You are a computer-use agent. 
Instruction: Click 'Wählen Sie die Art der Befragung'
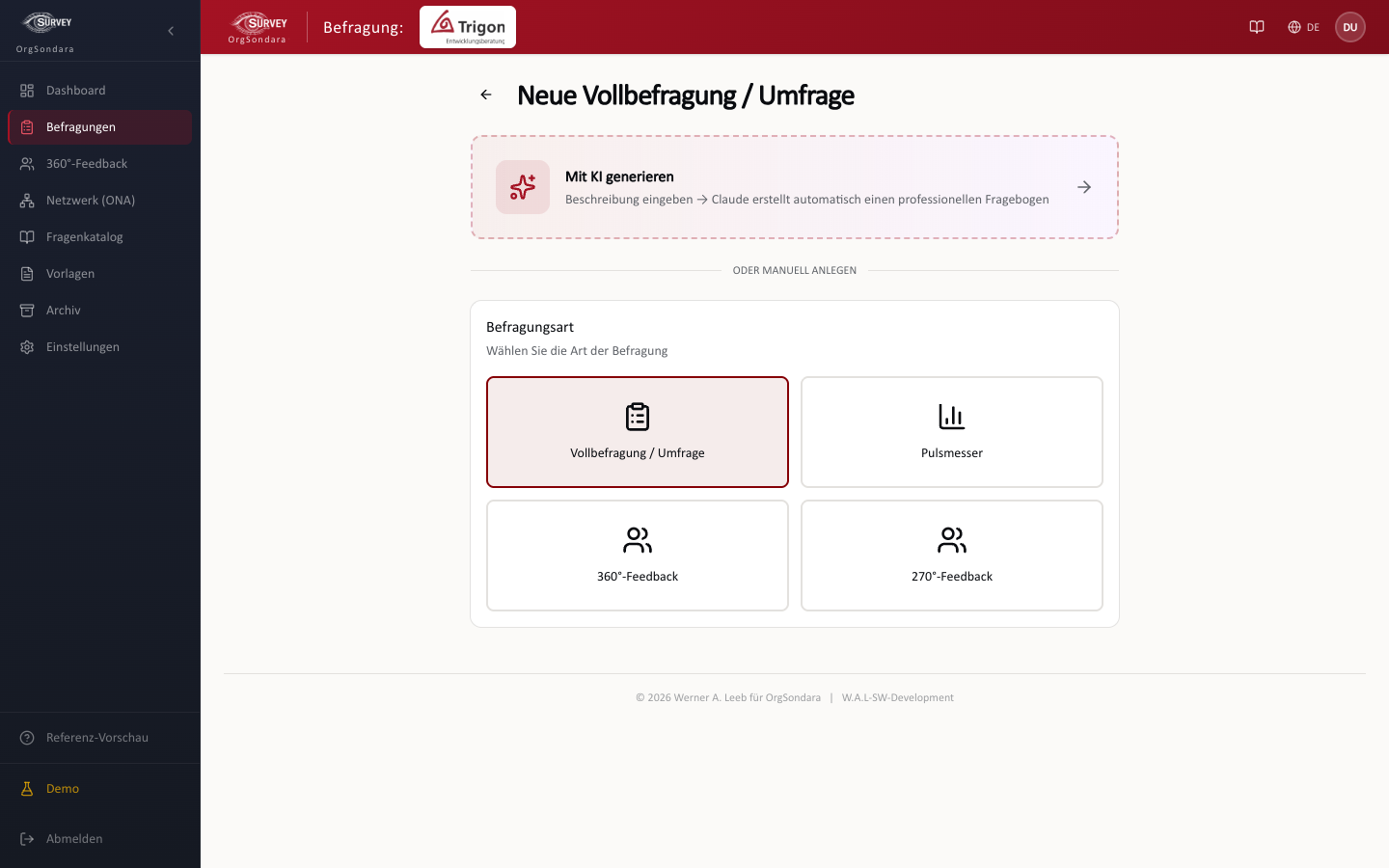point(577,351)
